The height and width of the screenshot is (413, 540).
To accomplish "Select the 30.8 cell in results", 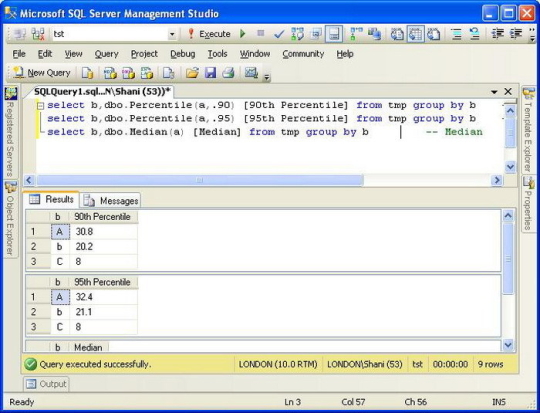I will 104,232.
